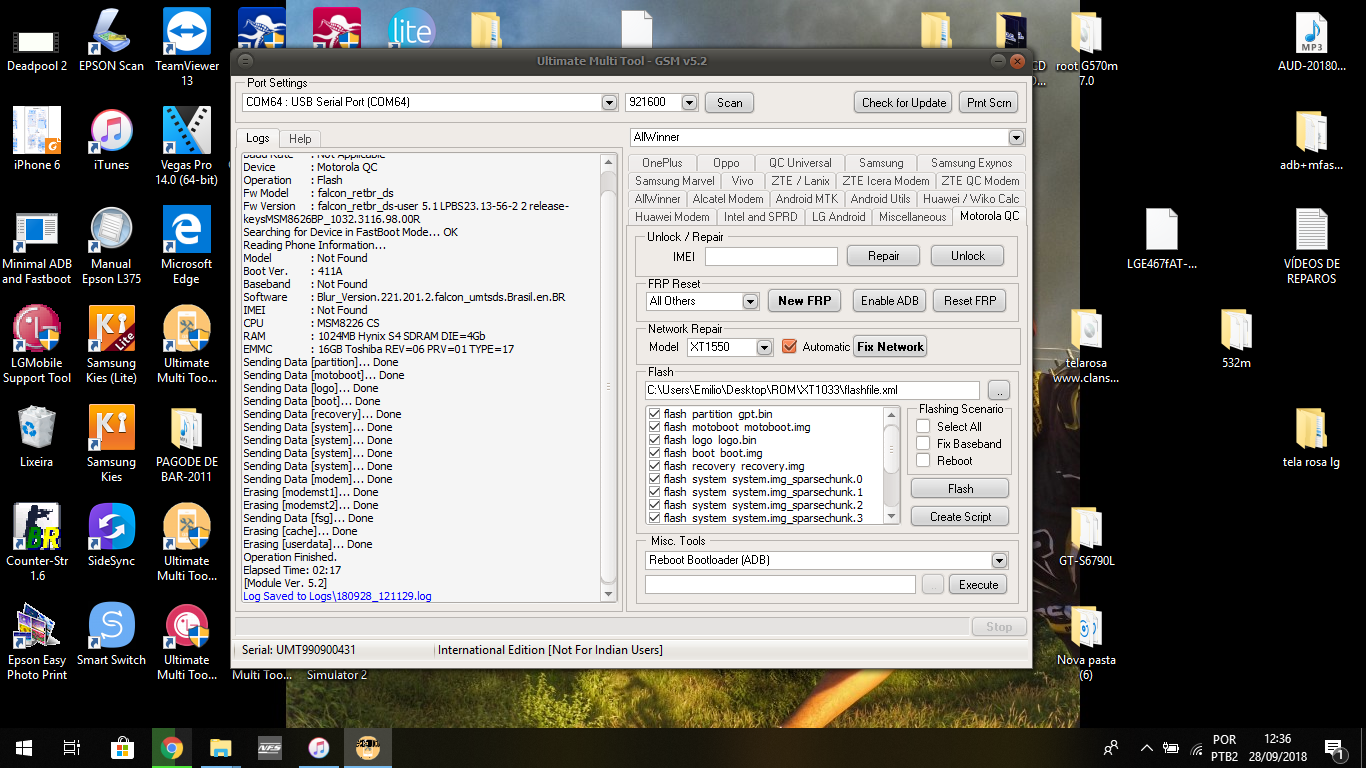The width and height of the screenshot is (1366, 768).
Task: Click the flash file list scrollbar
Action: click(891, 465)
